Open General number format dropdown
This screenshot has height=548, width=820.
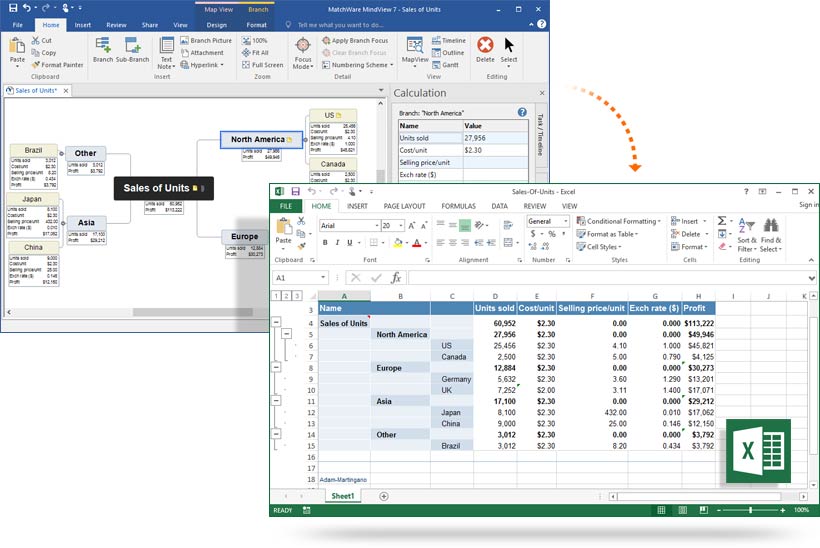(x=565, y=221)
